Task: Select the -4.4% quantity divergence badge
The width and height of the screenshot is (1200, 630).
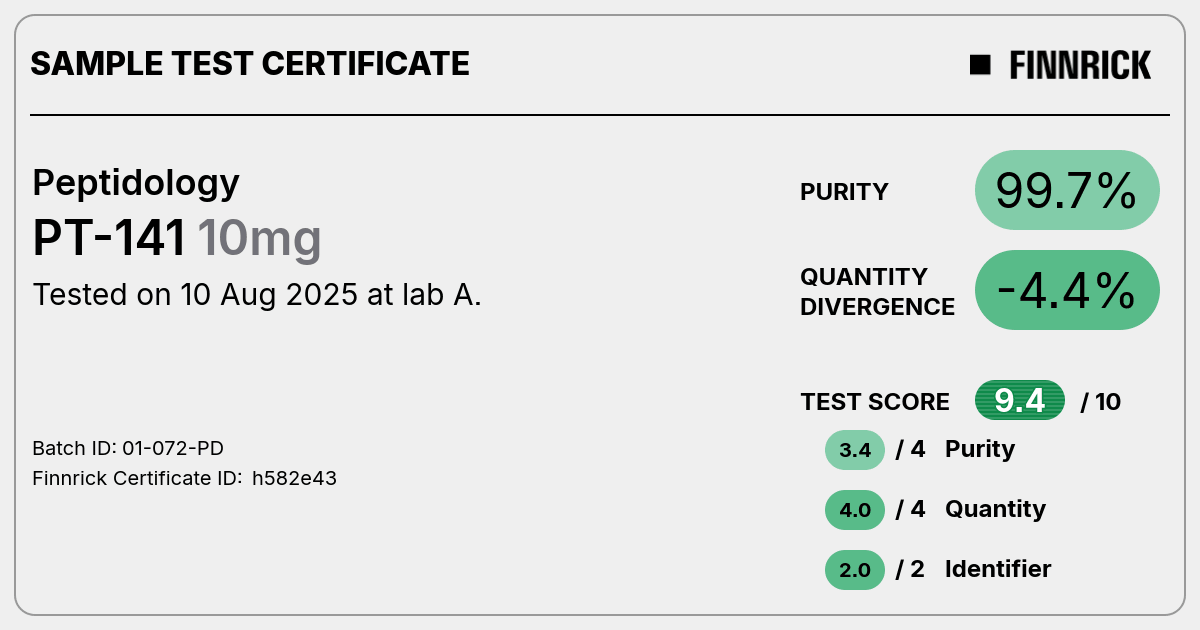Action: (x=1067, y=290)
